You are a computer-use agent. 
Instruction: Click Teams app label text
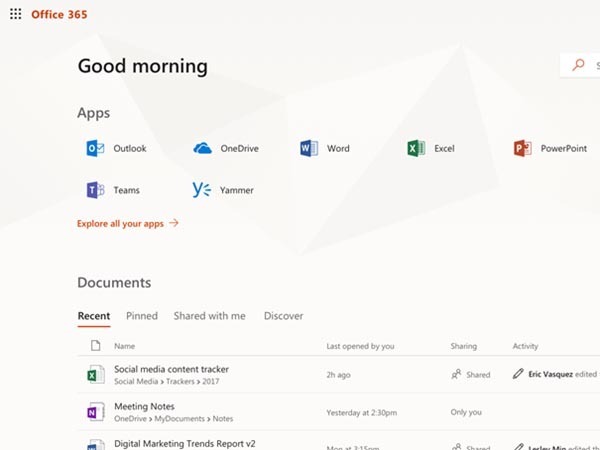point(126,190)
